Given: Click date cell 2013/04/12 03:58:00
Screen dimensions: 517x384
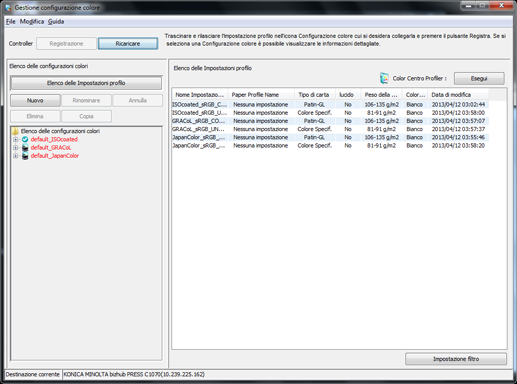Looking at the screenshot, I should 458,113.
